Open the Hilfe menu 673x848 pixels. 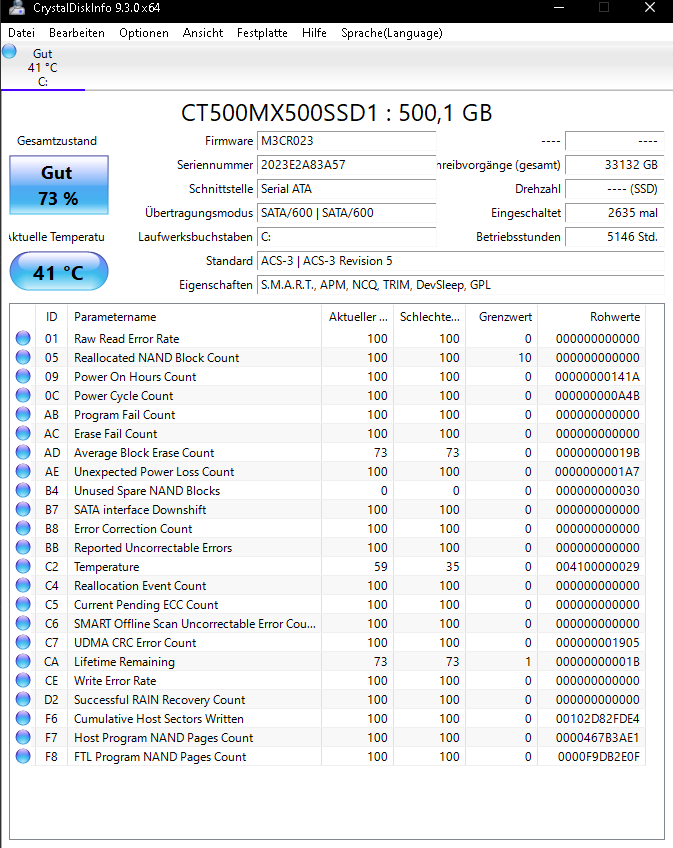314,33
